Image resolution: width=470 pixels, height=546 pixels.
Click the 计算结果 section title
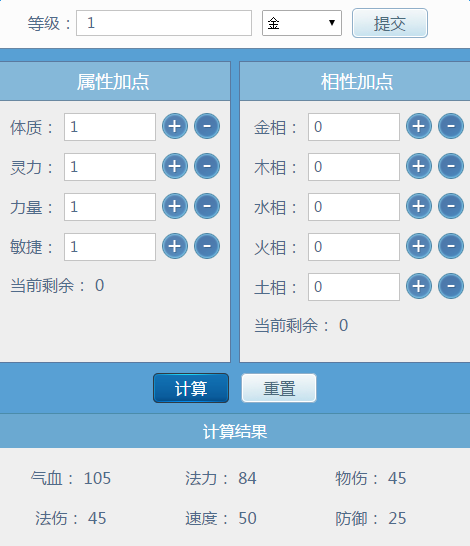235,432
